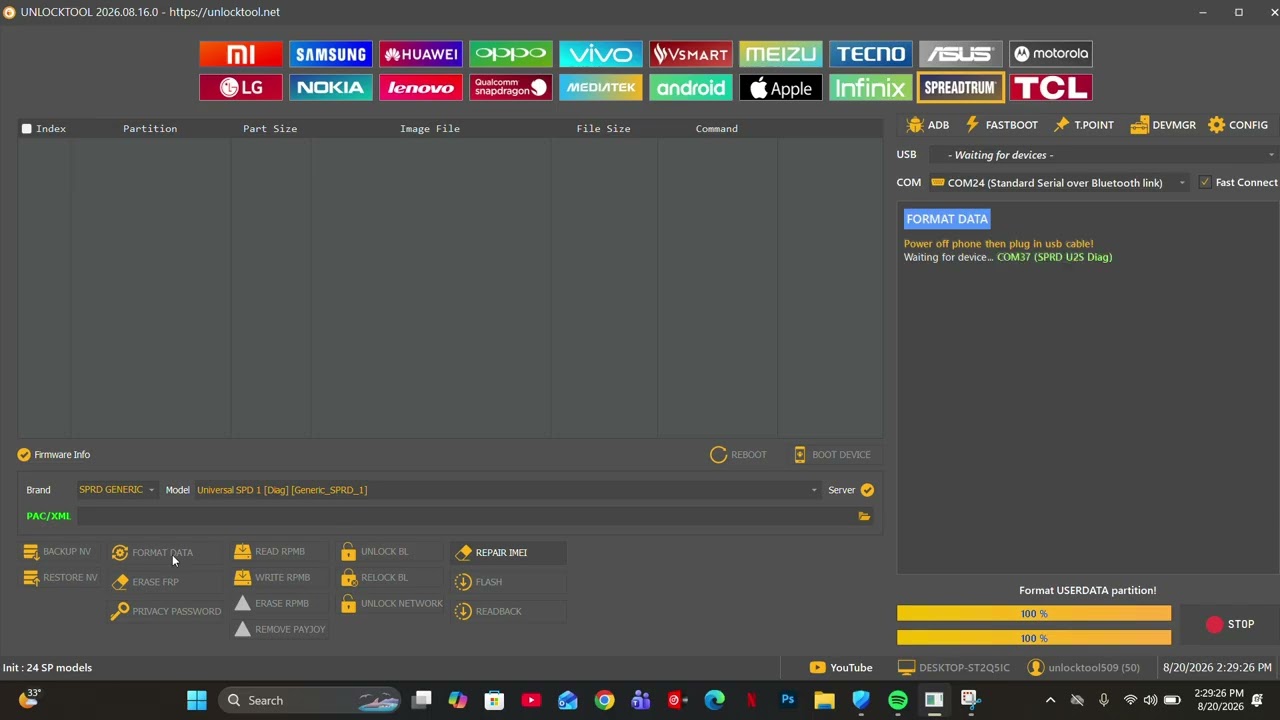Select the Vivo brand logo
This screenshot has height=720, width=1280.
(601, 54)
